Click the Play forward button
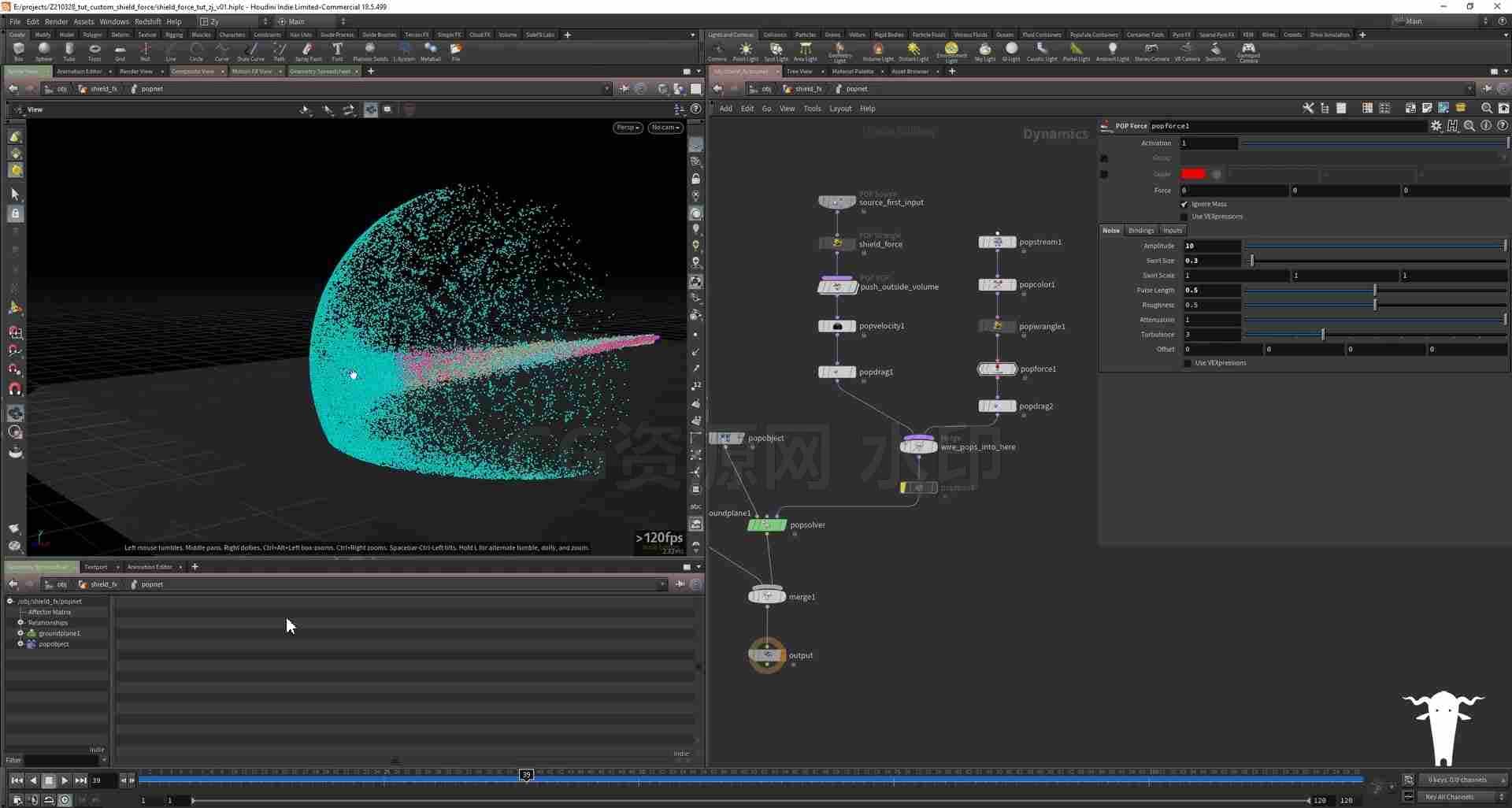Image resolution: width=1512 pixels, height=808 pixels. coord(65,780)
